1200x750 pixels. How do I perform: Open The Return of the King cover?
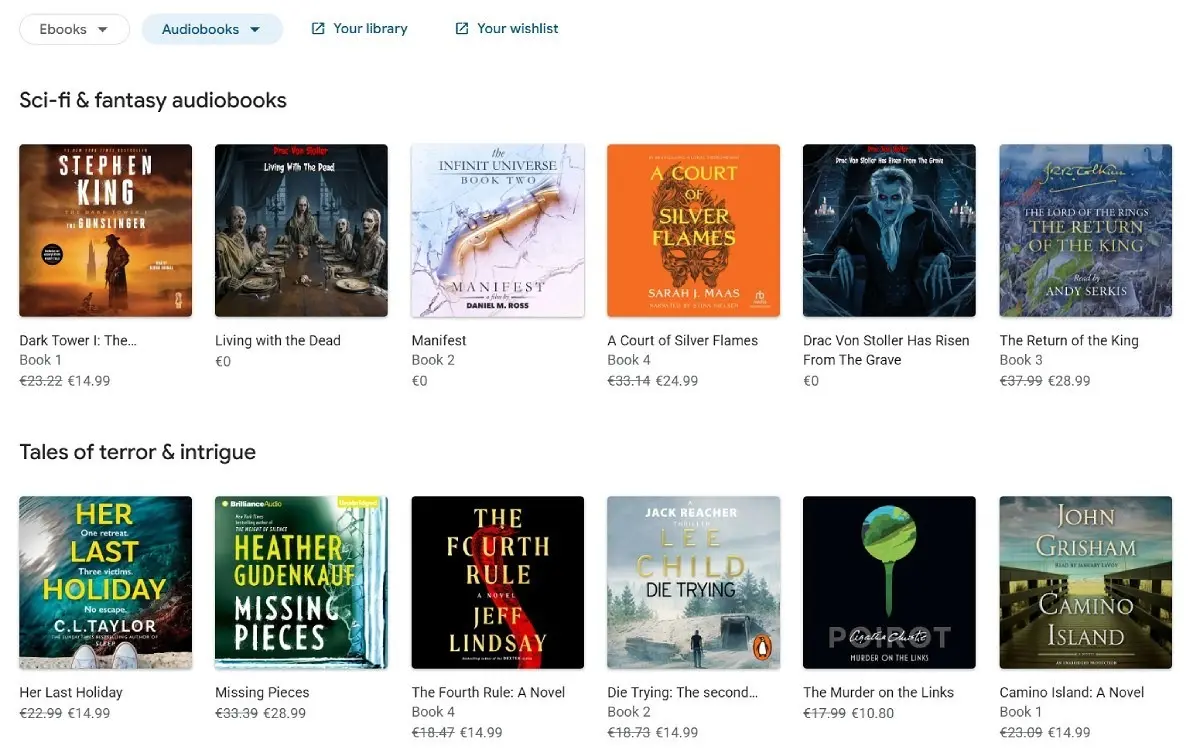click(1086, 231)
